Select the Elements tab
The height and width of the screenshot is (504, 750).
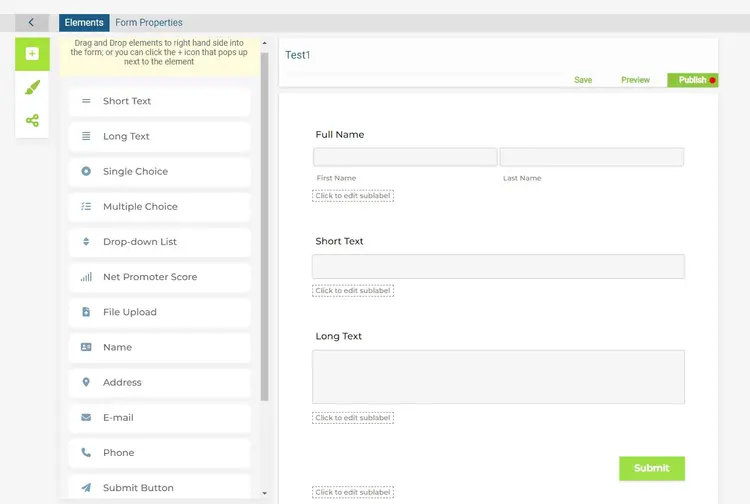(x=84, y=22)
